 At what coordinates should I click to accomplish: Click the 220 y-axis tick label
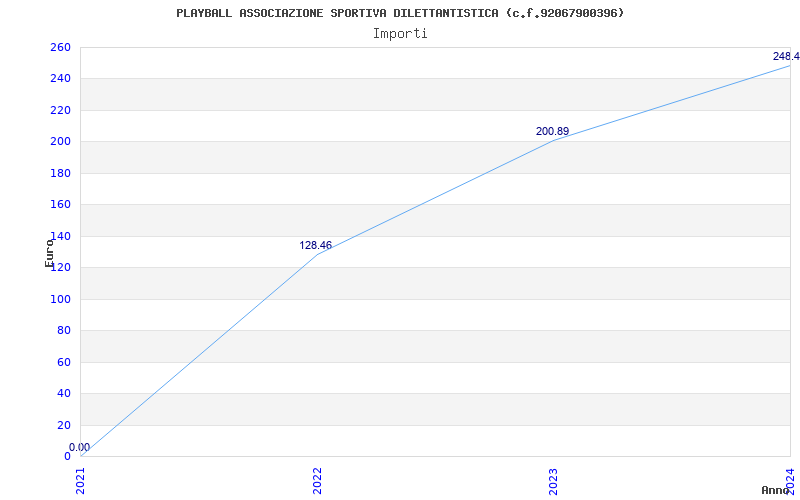tap(60, 110)
